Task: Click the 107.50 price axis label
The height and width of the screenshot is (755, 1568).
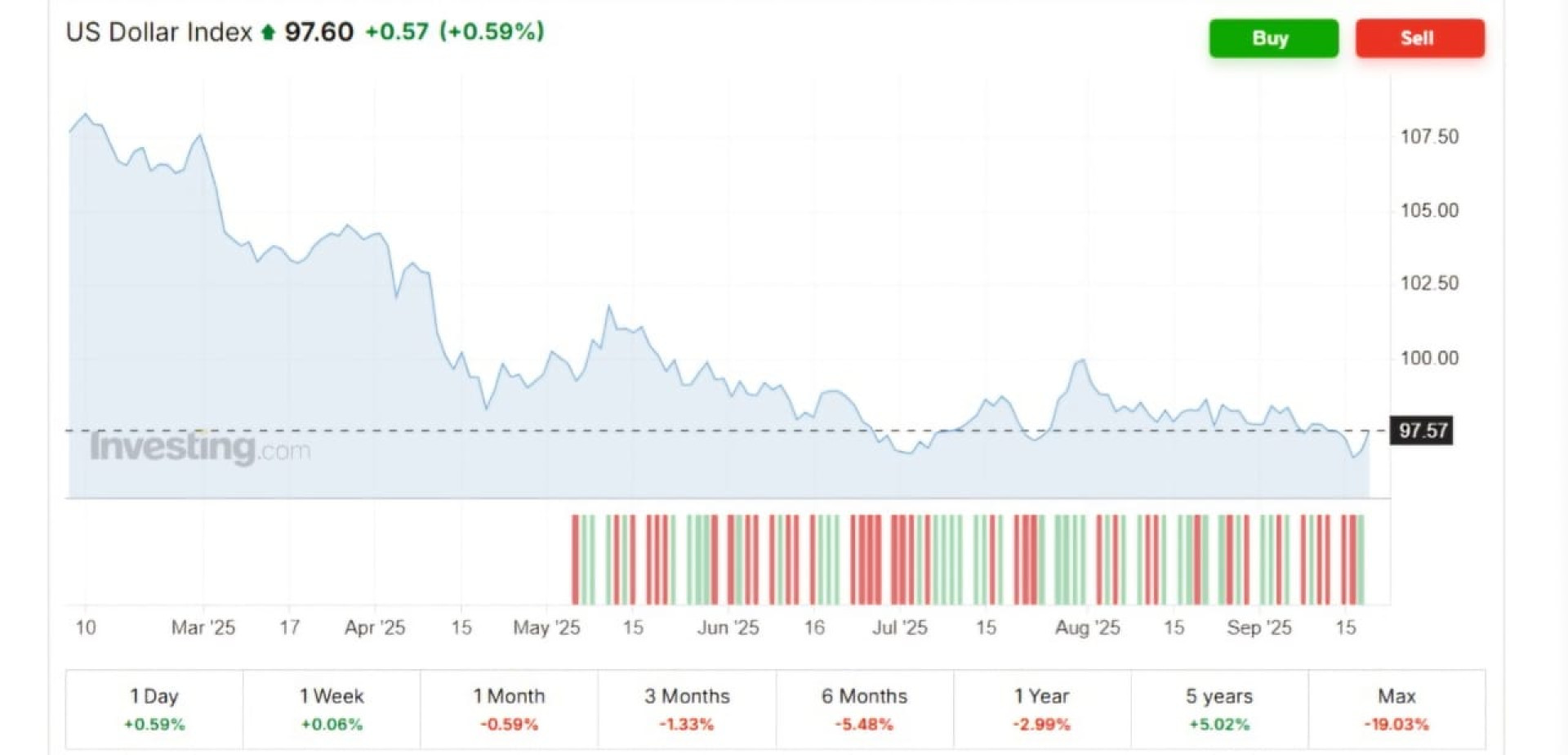Action: coord(1428,136)
